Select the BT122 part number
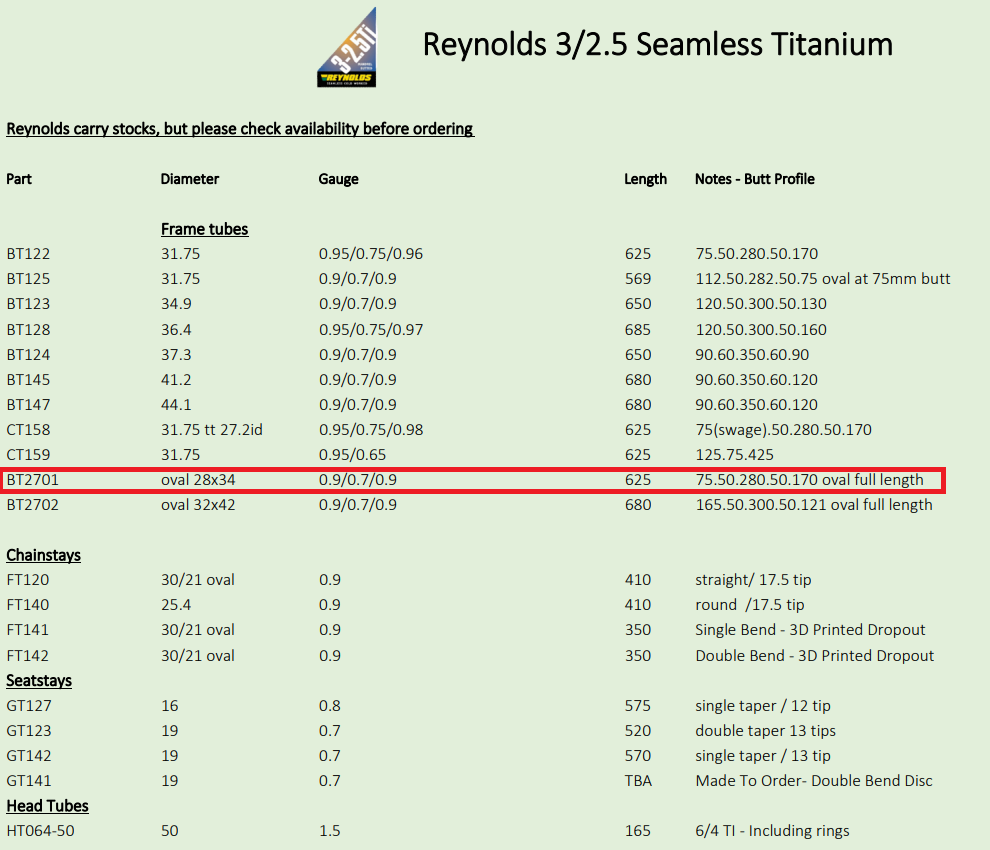Image resolution: width=990 pixels, height=850 pixels. click(28, 254)
